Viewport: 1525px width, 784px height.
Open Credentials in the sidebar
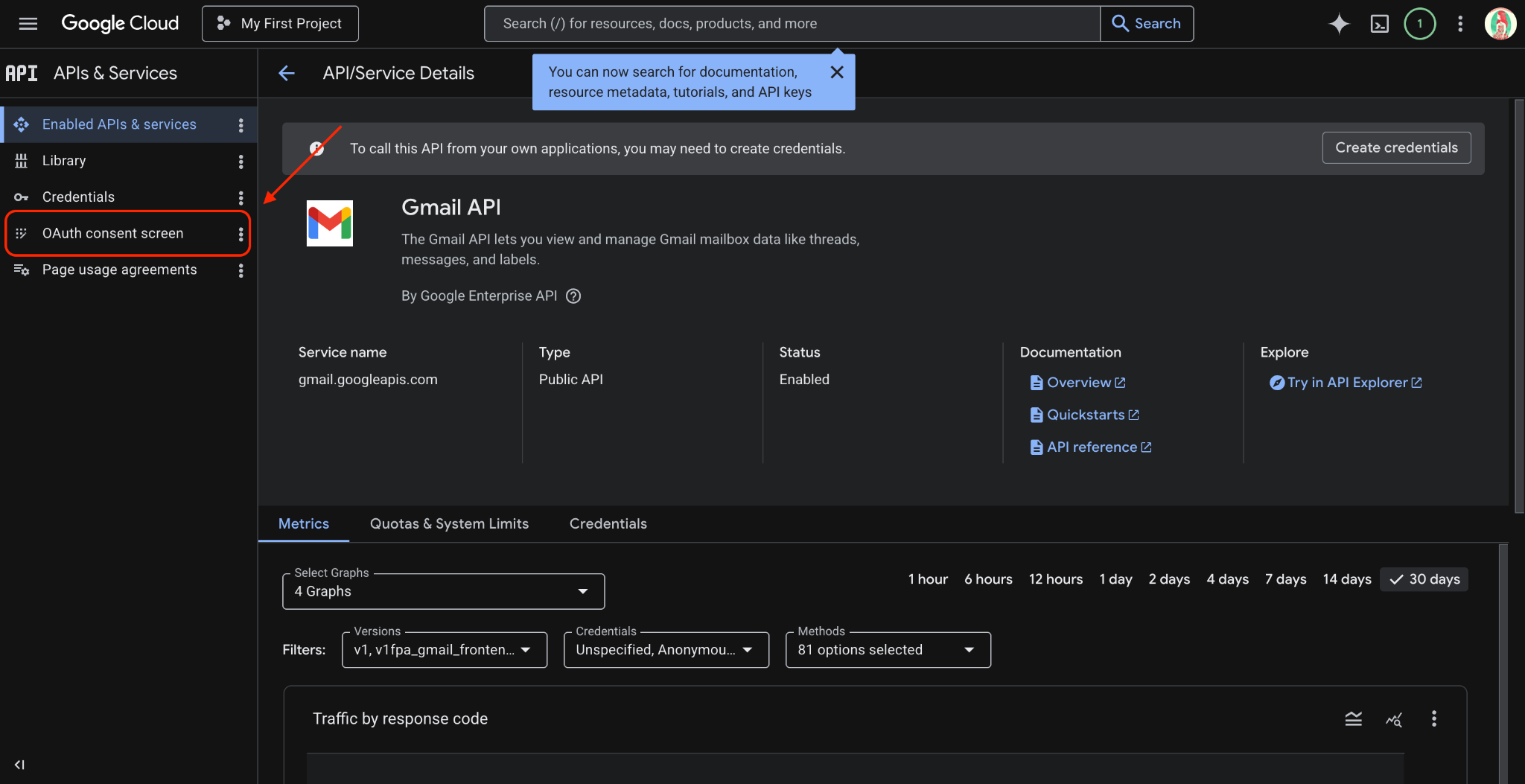pos(78,197)
